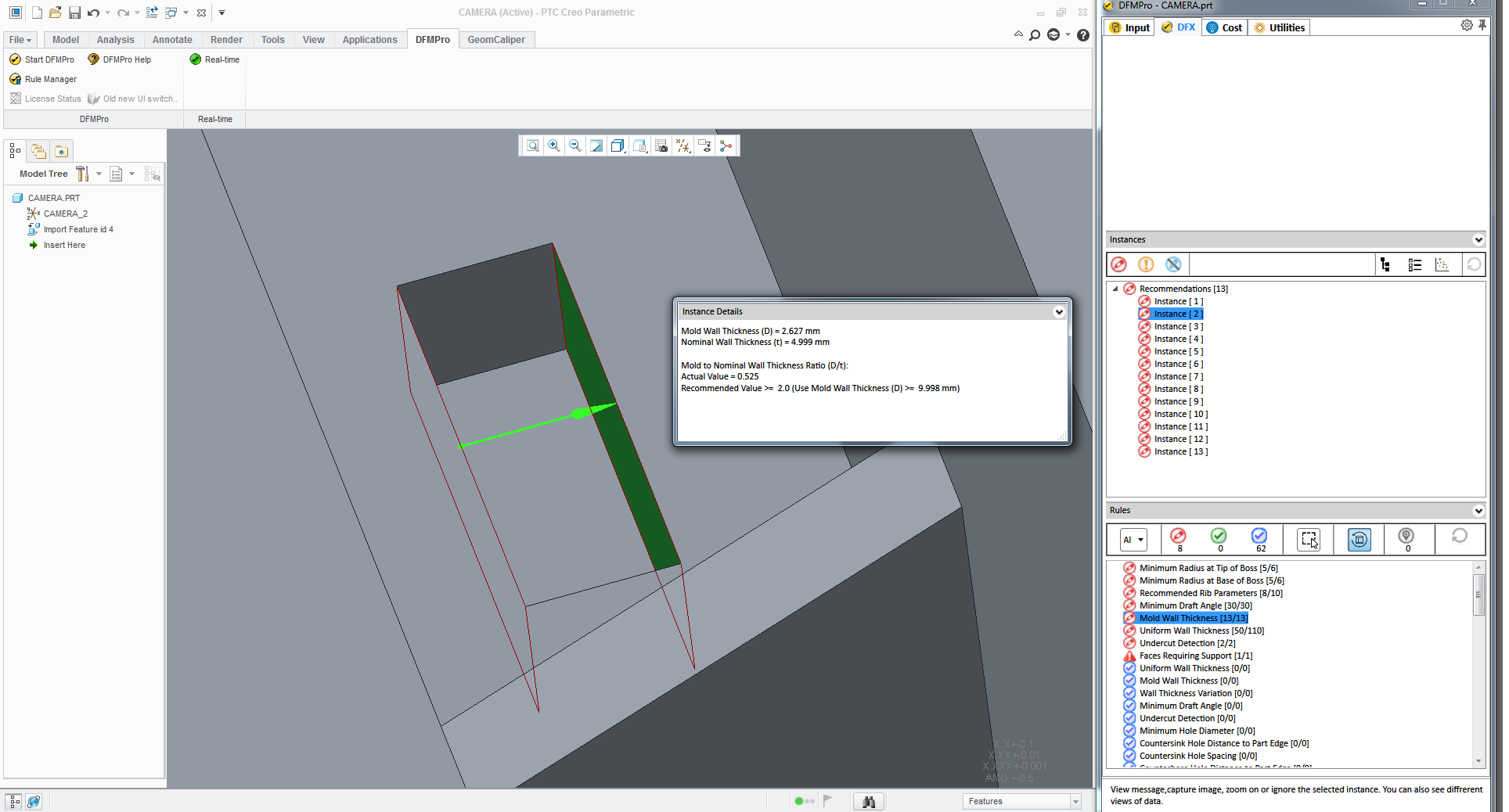Open Customize Quick Access Toolbar arrow
The width and height of the screenshot is (1509, 812).
tap(221, 13)
